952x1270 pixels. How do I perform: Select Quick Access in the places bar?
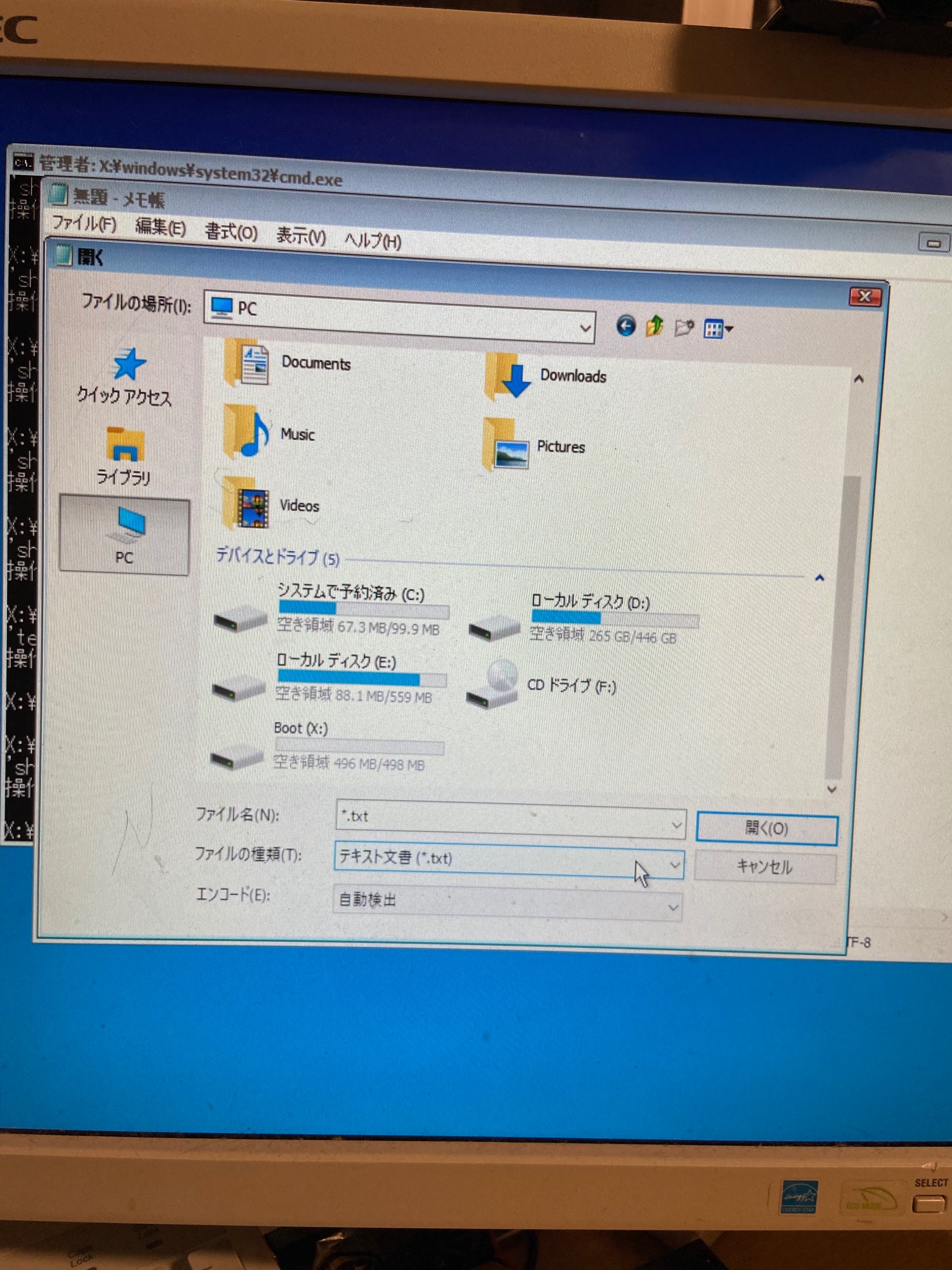(x=125, y=378)
